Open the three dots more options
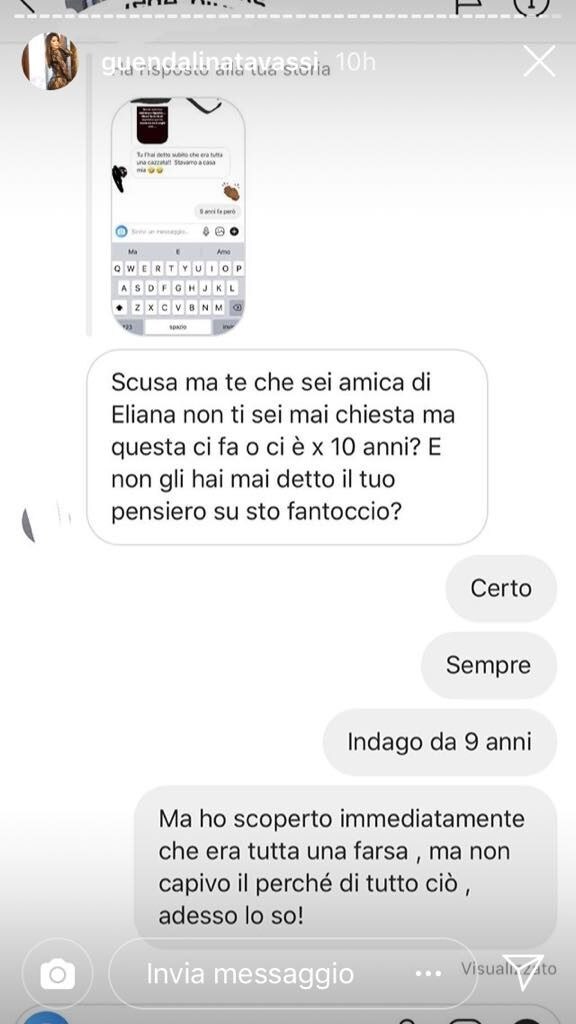Screen dimensions: 576x1024 [x=428, y=974]
